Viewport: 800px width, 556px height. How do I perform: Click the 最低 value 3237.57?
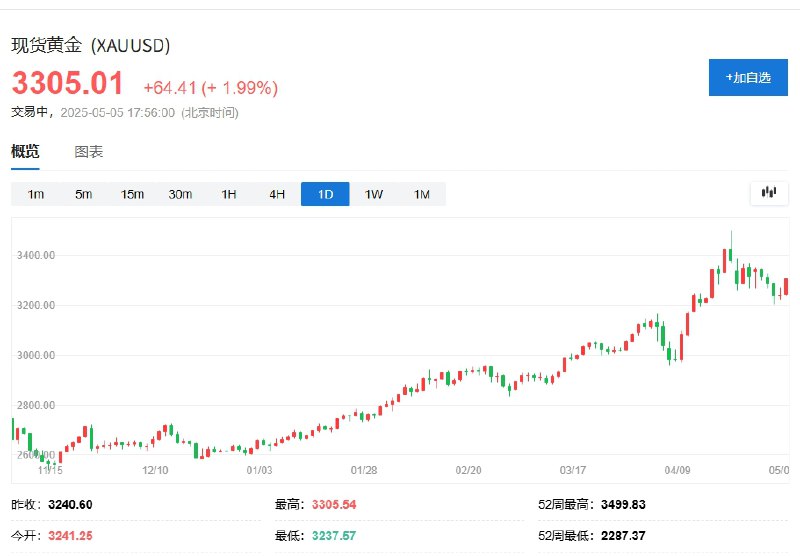tap(334, 536)
